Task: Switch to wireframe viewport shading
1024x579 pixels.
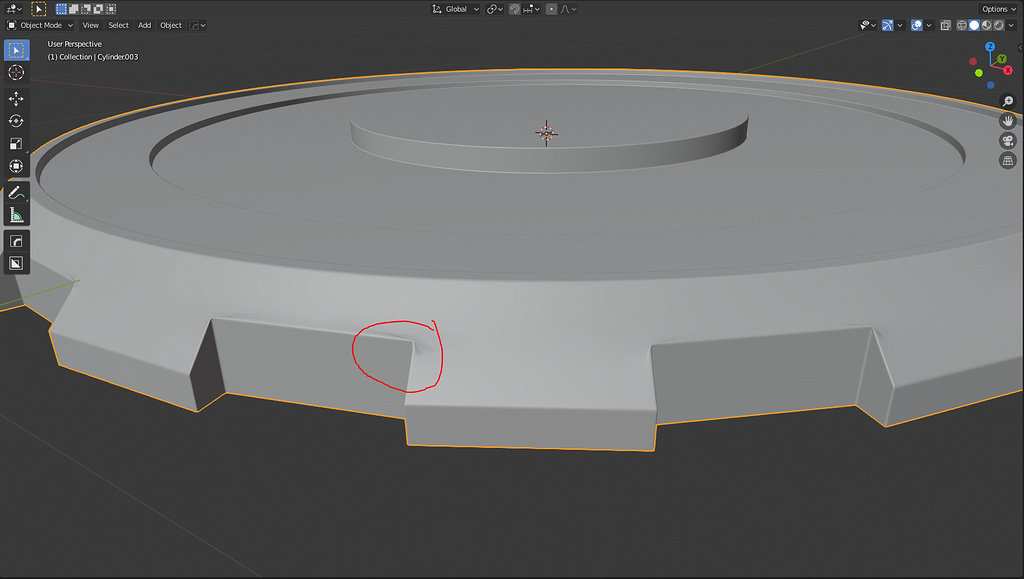Action: point(962,25)
